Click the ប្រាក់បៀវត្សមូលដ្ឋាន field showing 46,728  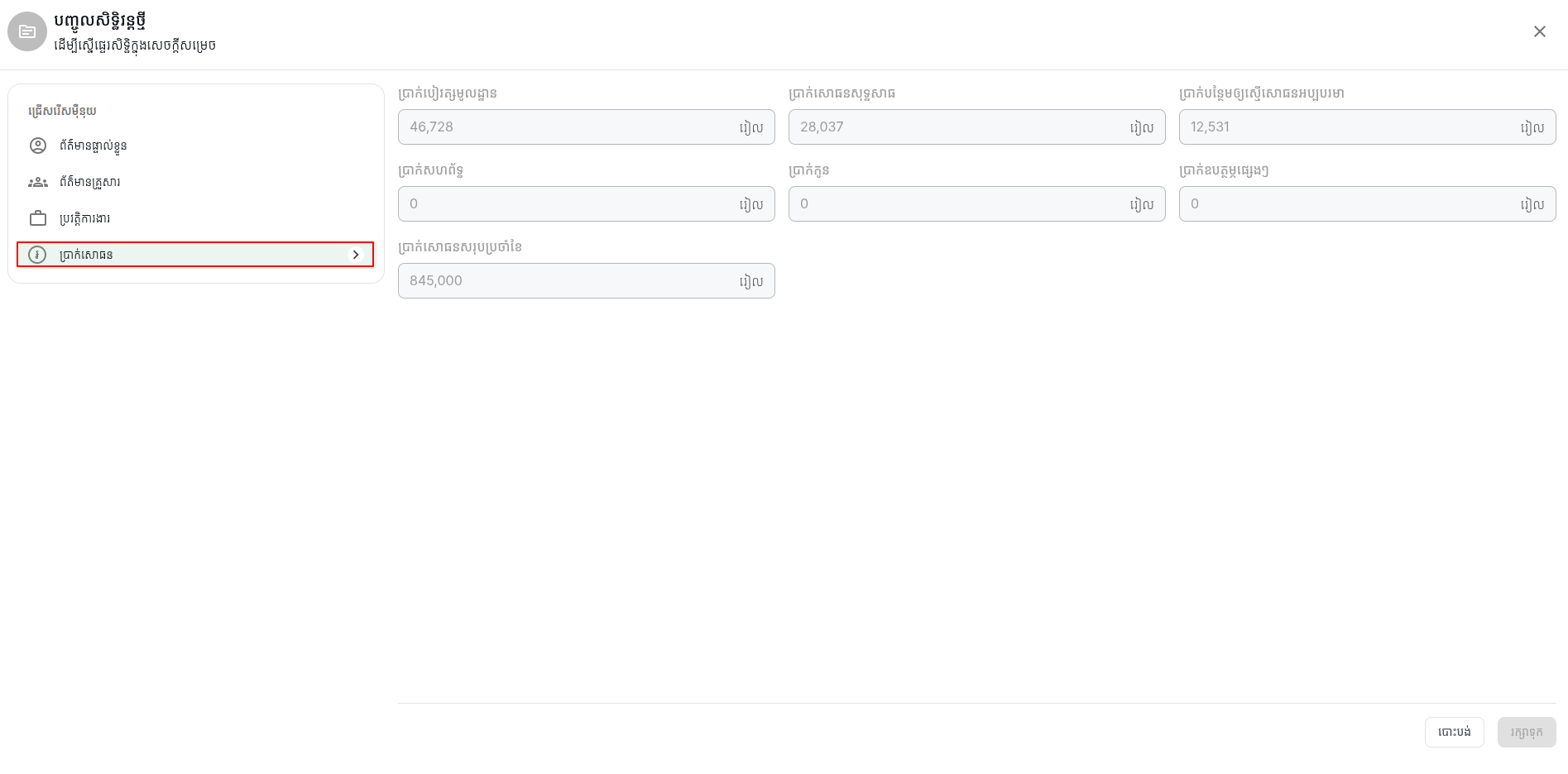coord(586,127)
